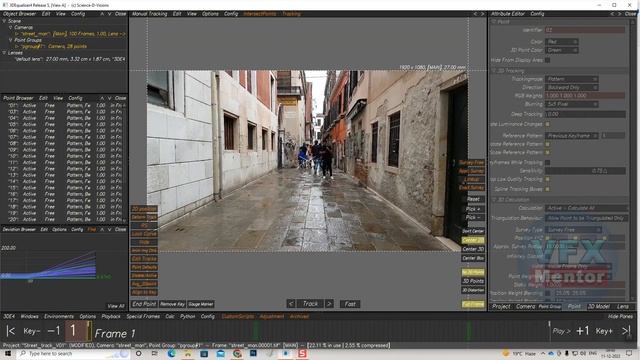Move Point Browser pane down with arrow
Viewport: 640px width, 360px height.
(x=109, y=98)
